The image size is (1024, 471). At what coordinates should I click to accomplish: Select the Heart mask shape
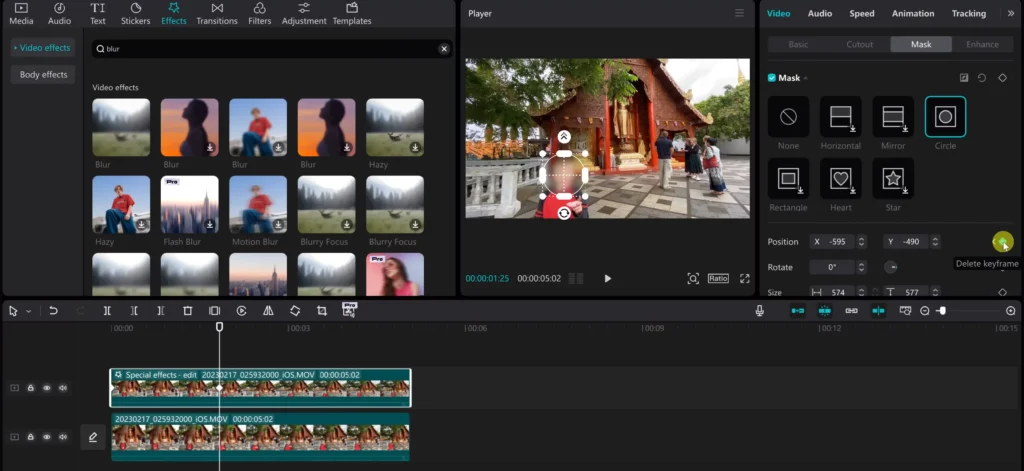(840, 178)
